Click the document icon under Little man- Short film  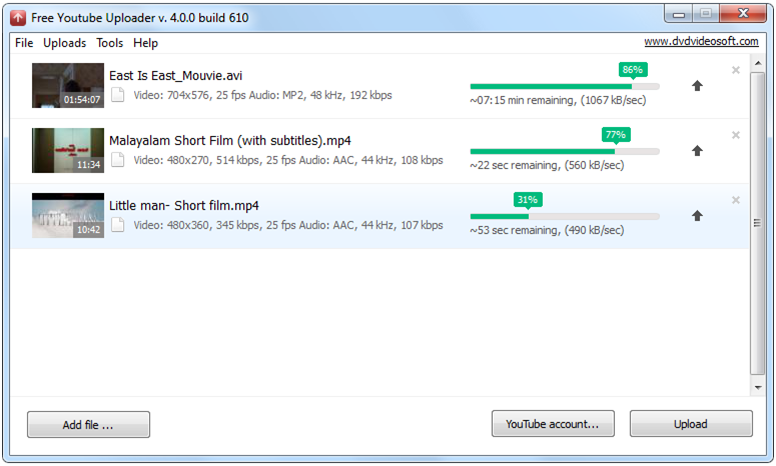coord(117,225)
